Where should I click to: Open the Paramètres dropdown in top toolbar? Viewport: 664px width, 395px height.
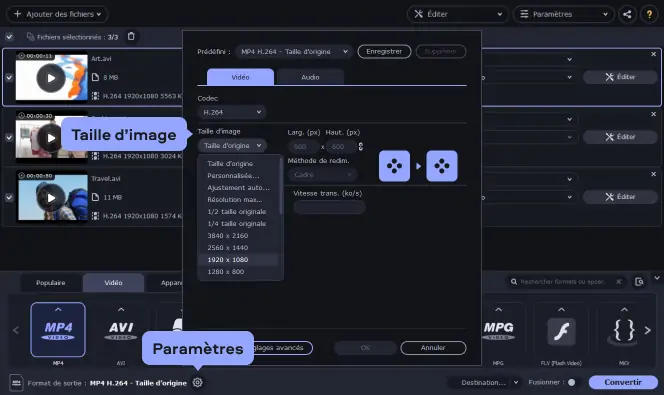563,14
